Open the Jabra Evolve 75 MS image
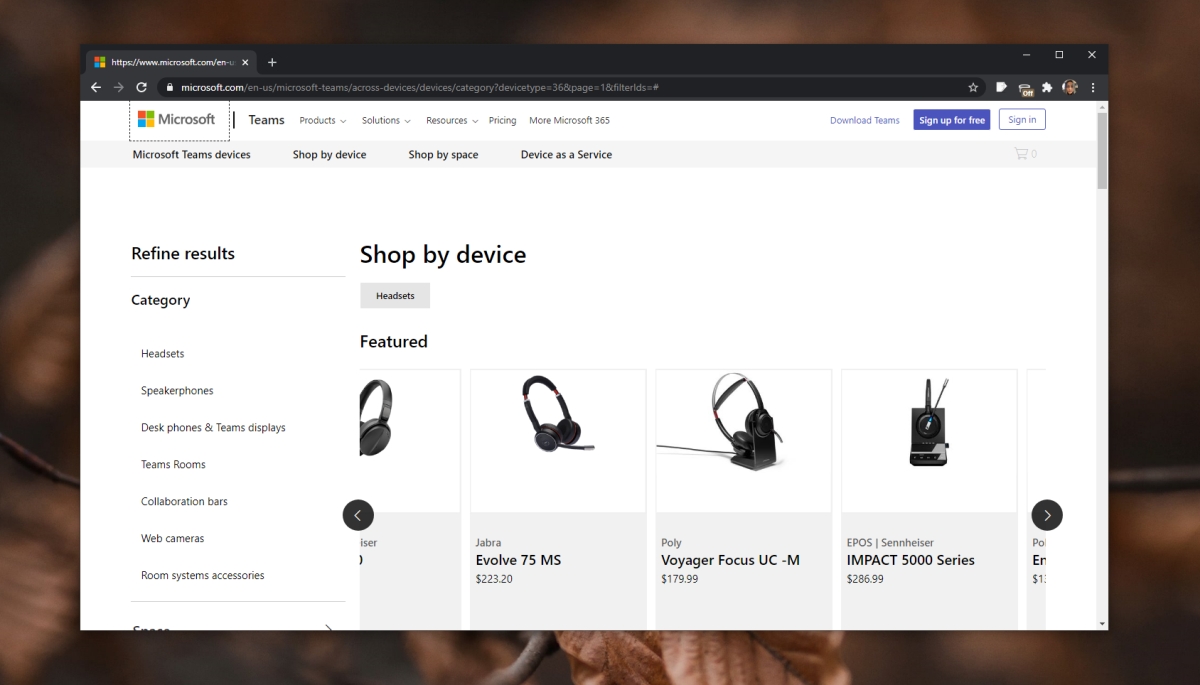 (x=558, y=441)
